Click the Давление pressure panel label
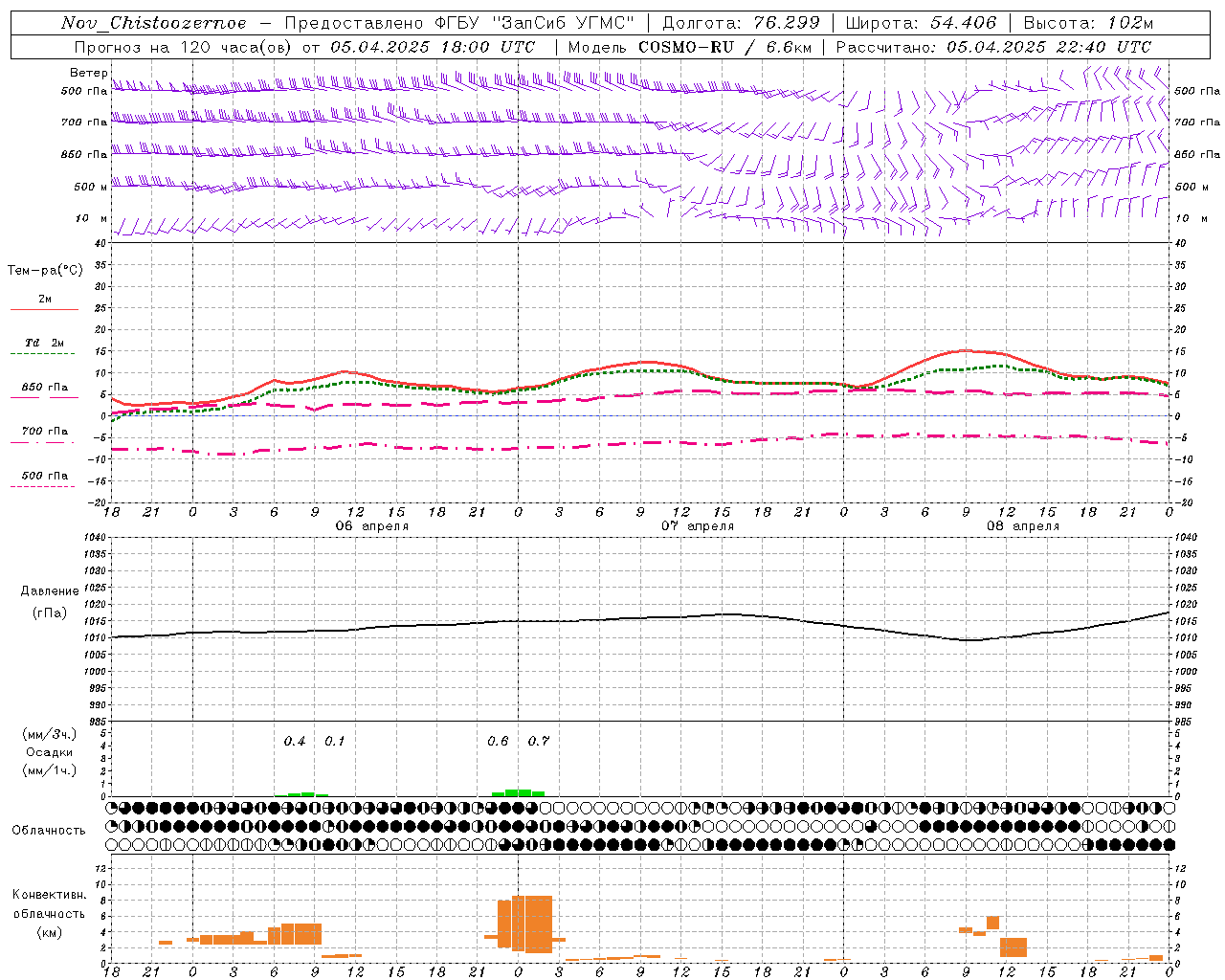This screenshot has height=980, width=1225. [x=50, y=591]
